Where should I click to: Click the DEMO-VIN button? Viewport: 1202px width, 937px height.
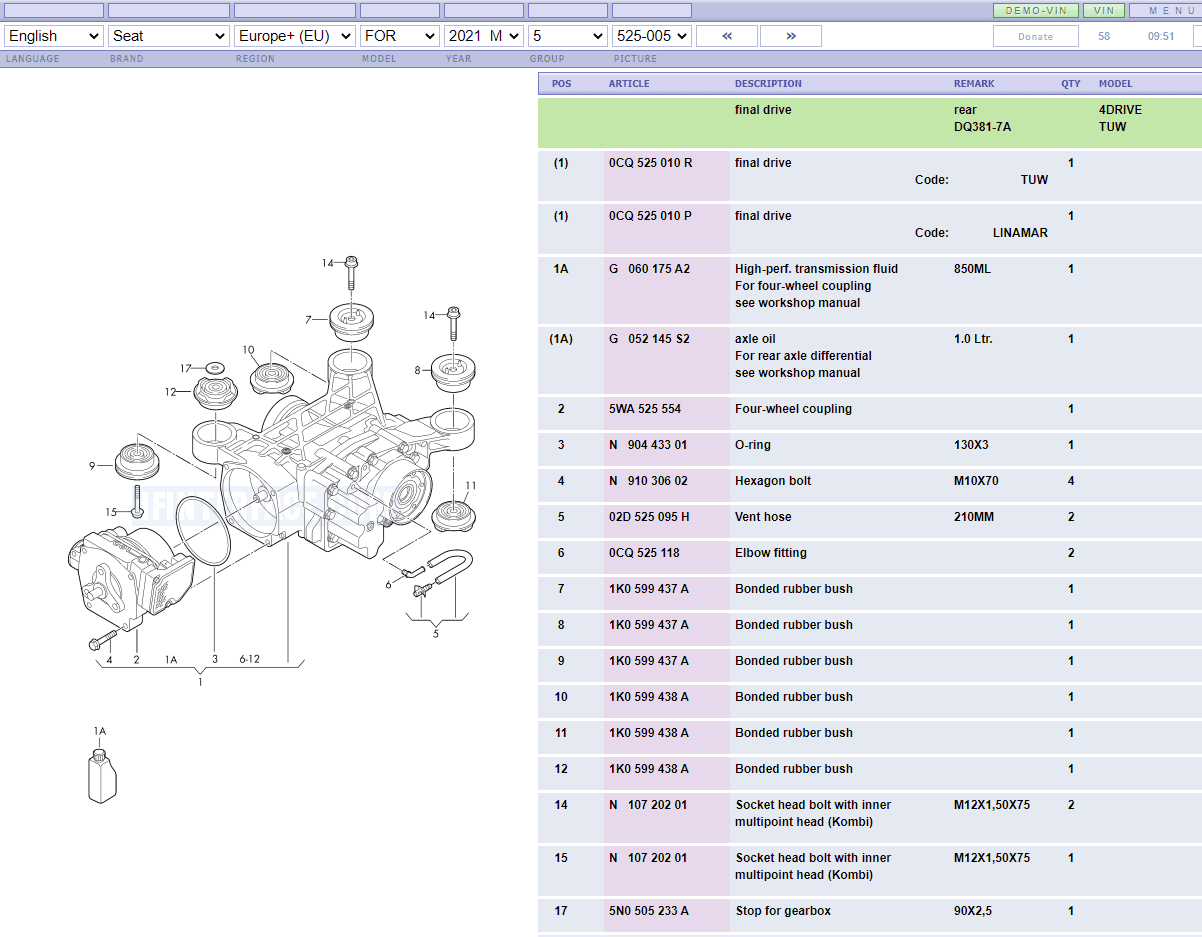tap(1035, 10)
